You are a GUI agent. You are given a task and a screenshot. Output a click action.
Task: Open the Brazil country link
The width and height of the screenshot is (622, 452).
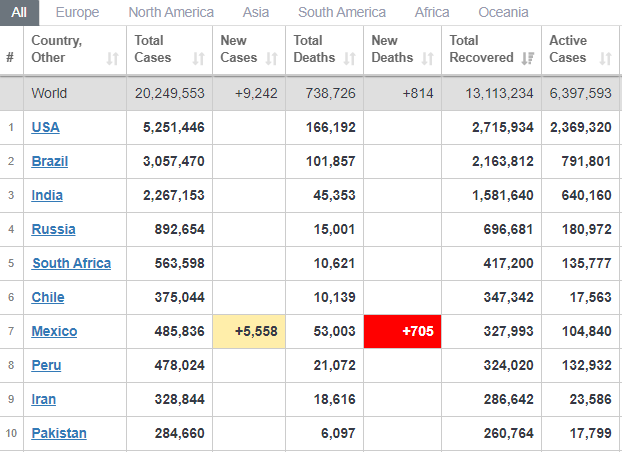click(50, 161)
